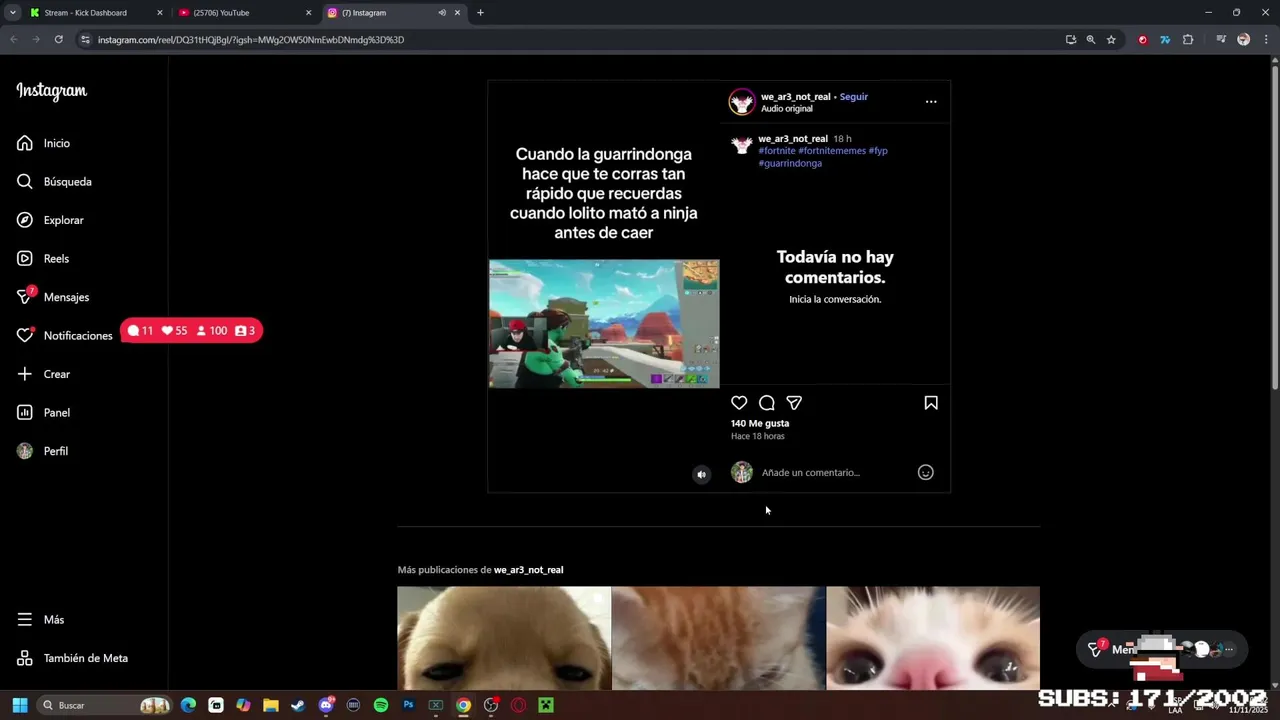Open the media control icon in the toolbar
Viewport: 1280px width, 720px height.
point(1221,40)
